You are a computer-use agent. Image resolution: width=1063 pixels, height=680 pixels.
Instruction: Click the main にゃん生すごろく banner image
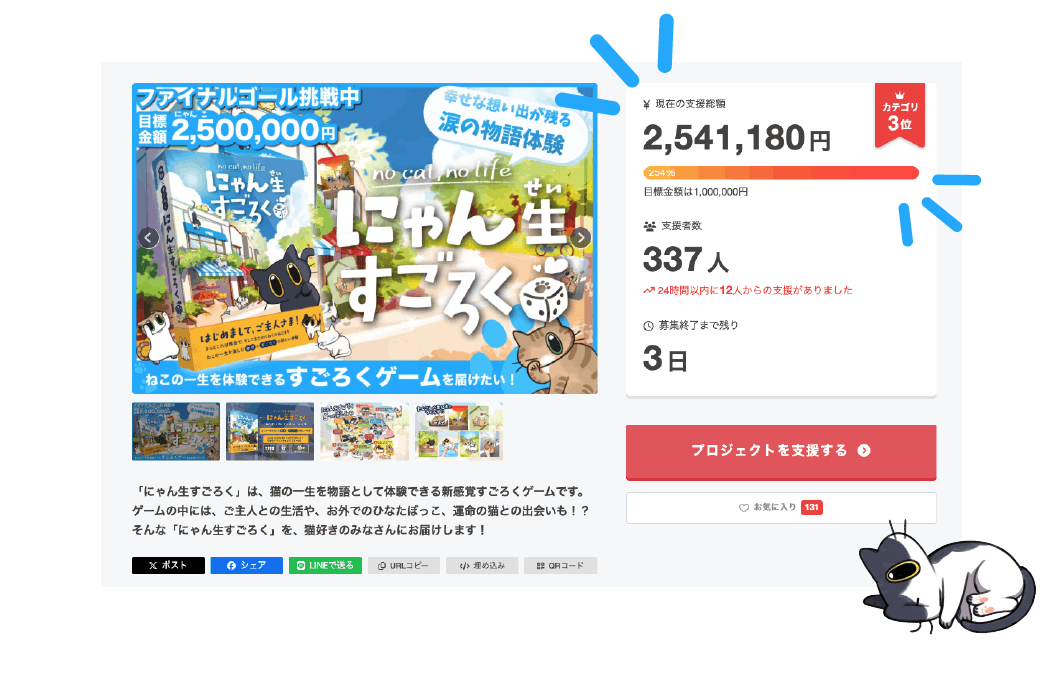point(365,239)
